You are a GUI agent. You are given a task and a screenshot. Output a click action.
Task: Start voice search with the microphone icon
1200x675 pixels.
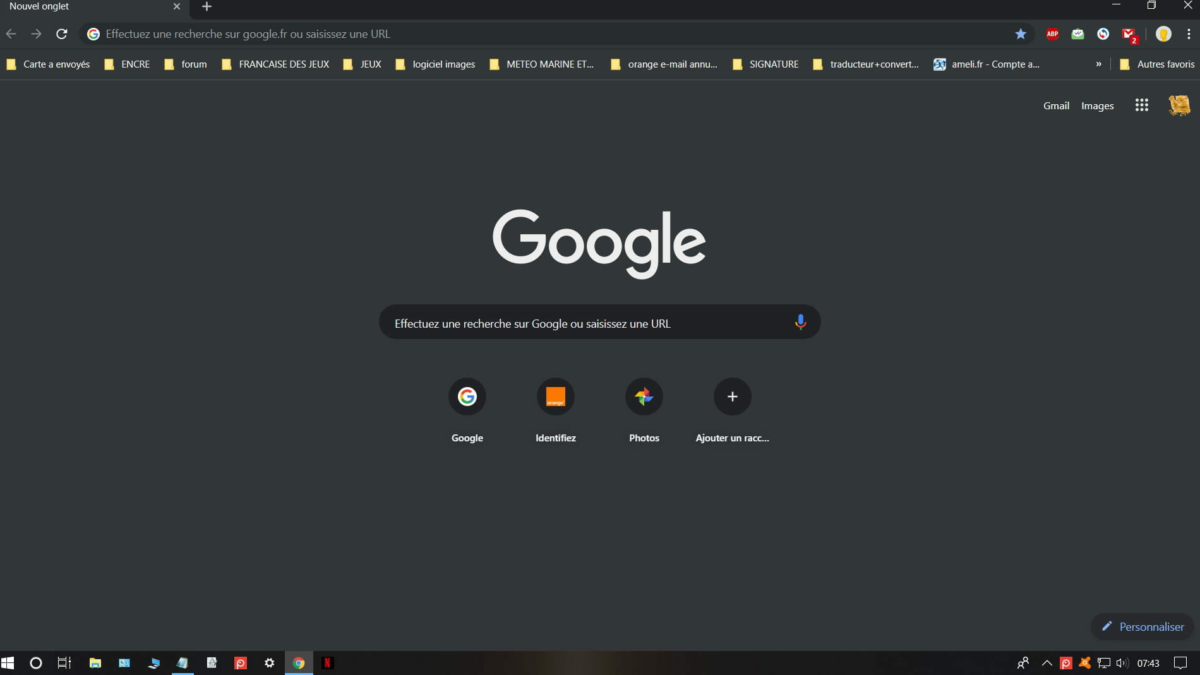pos(800,322)
